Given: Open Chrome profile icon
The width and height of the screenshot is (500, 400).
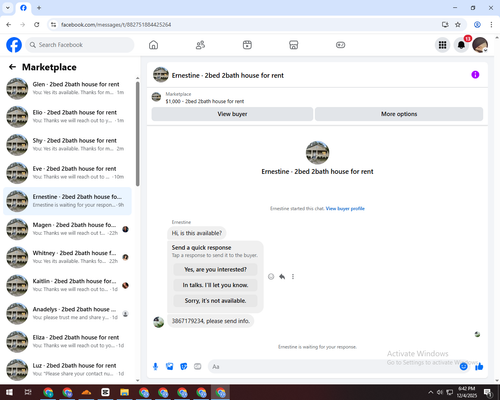Looking at the screenshot, I should point(477,25).
